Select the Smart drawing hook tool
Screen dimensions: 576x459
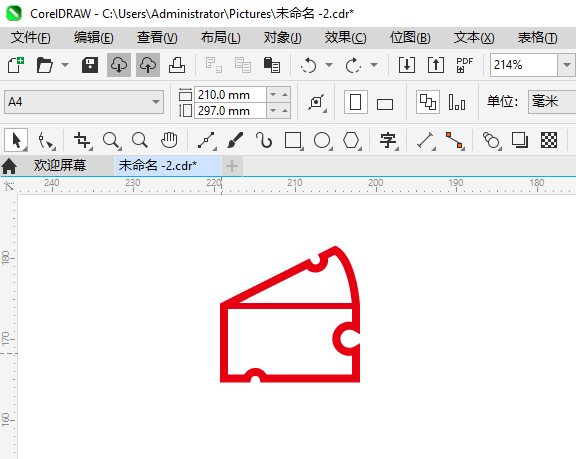pyautogui.click(x=264, y=140)
